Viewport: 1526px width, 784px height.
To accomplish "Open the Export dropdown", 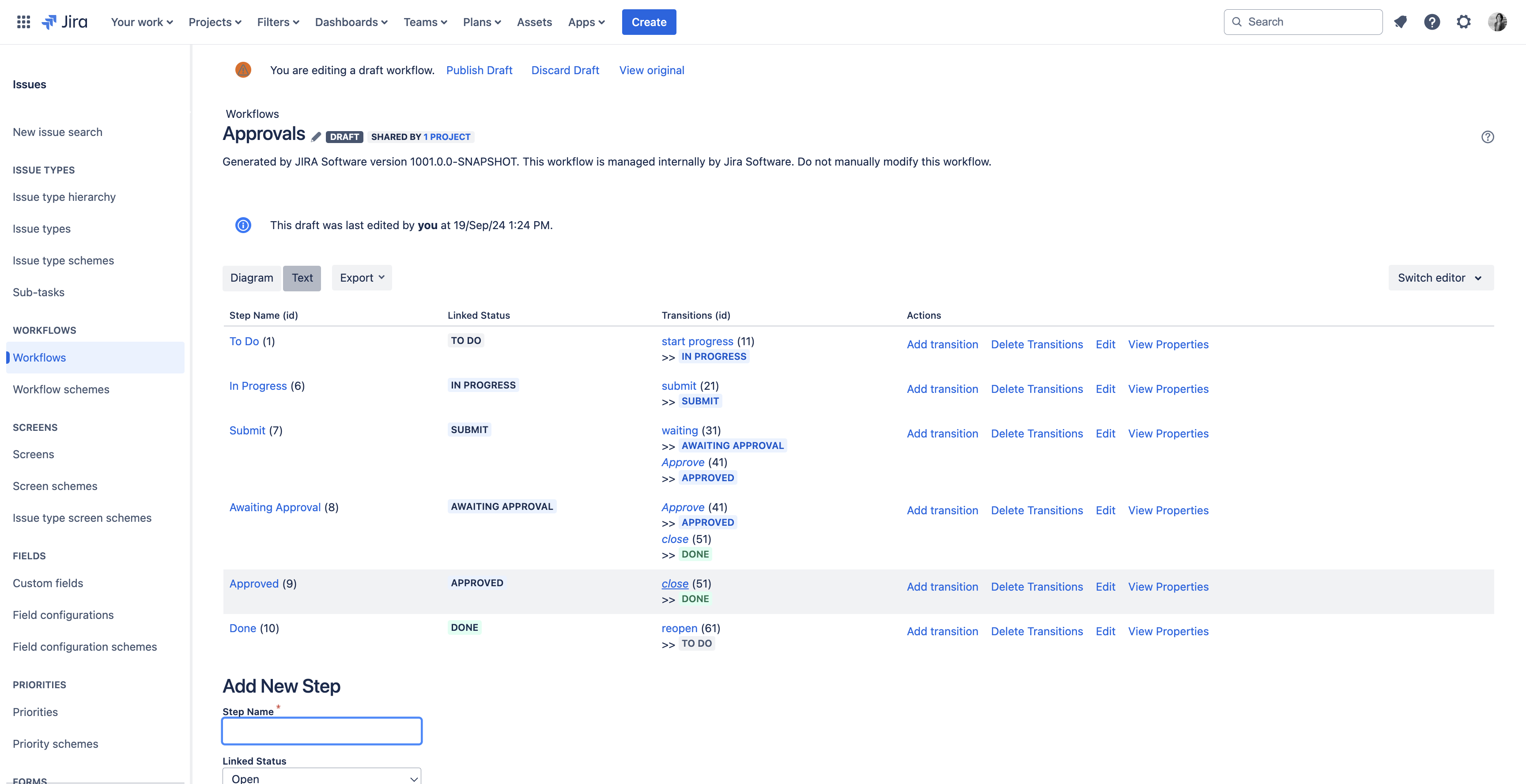I will 362,278.
